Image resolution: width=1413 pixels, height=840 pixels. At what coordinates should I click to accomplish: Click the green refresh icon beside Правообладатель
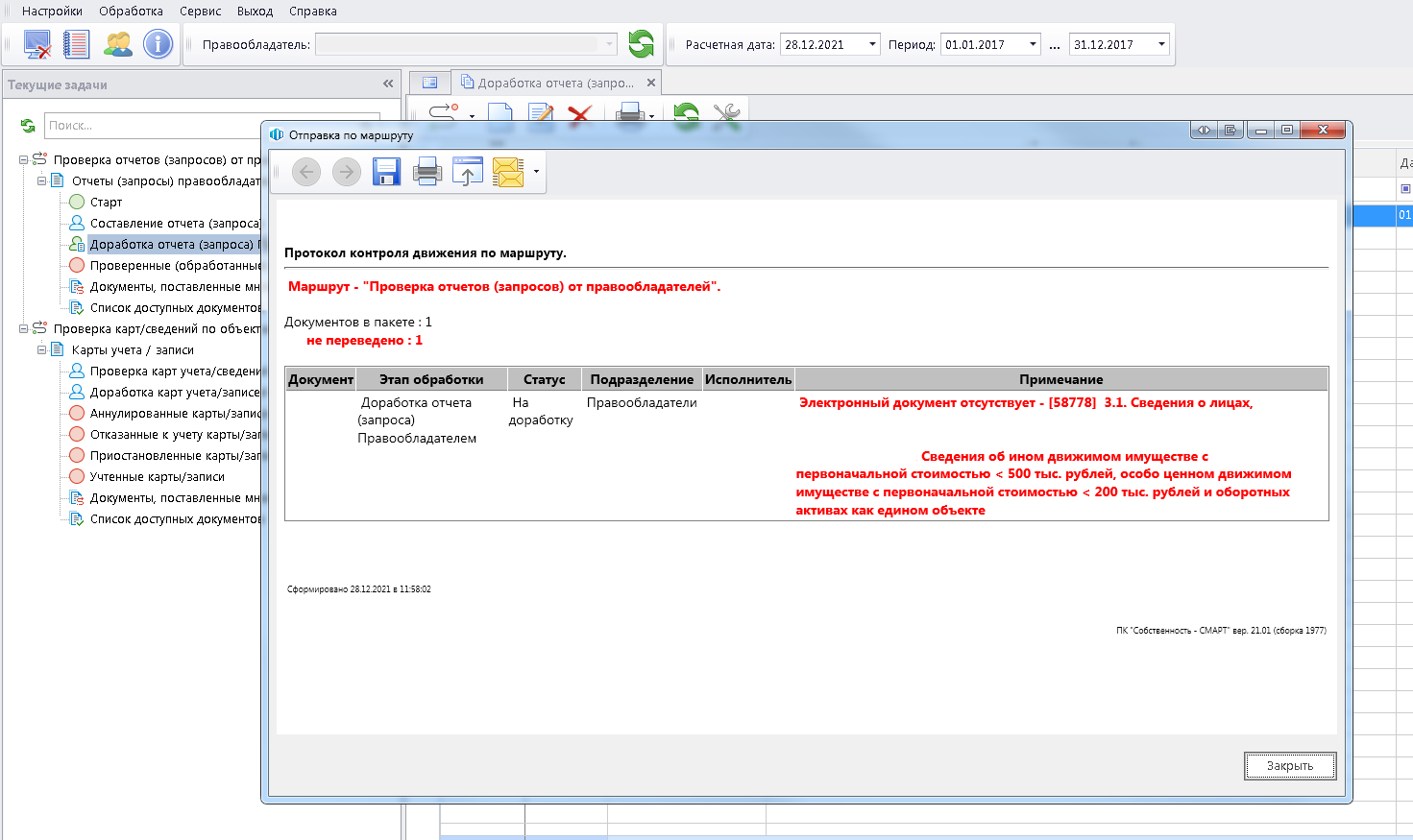point(641,44)
